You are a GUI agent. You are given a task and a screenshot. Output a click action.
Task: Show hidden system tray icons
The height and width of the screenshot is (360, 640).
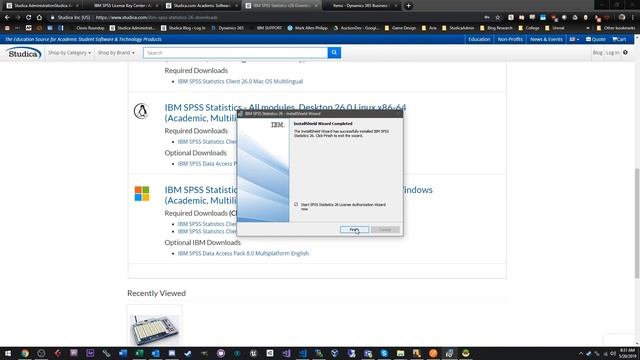point(580,353)
